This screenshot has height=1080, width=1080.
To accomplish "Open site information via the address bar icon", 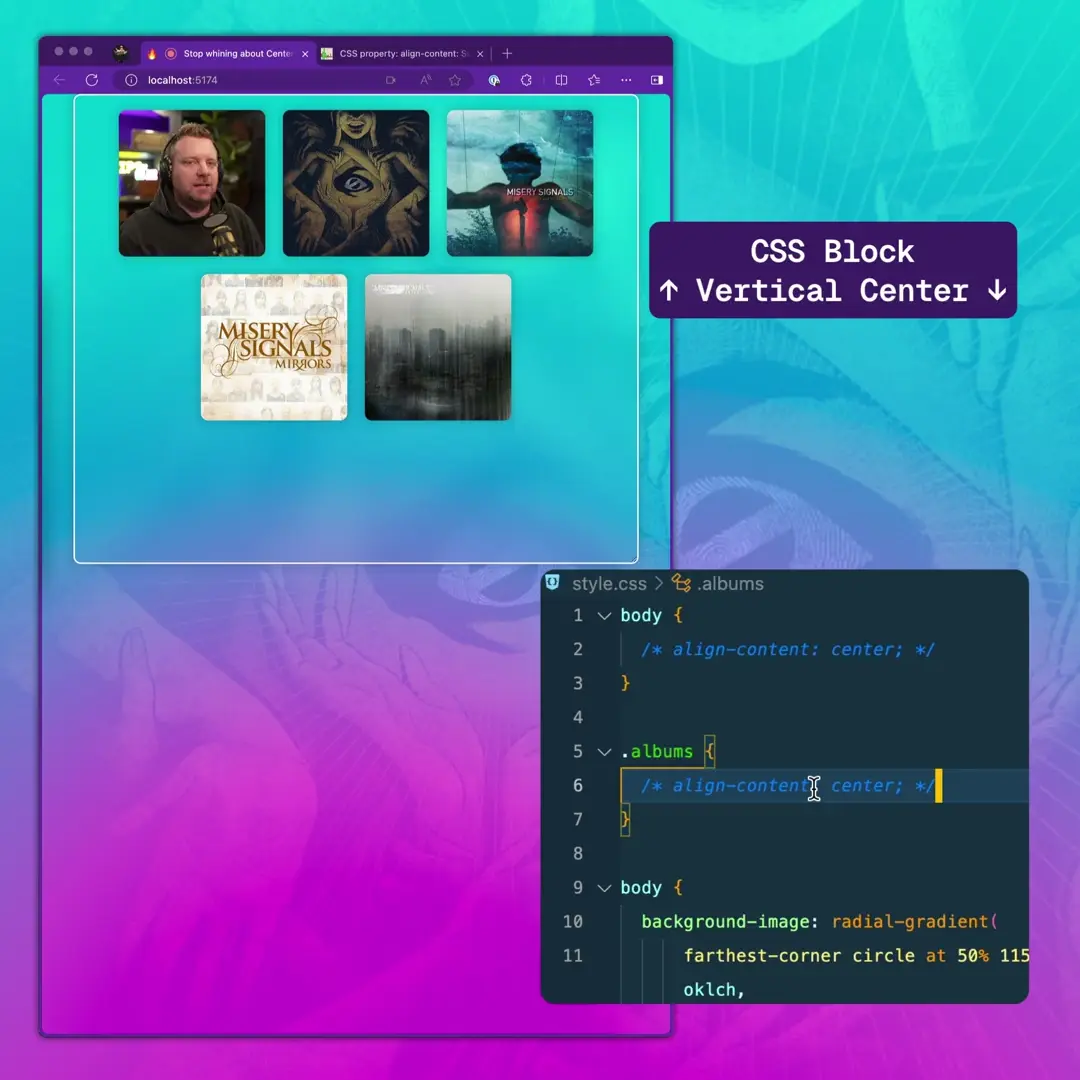I will click(x=130, y=80).
